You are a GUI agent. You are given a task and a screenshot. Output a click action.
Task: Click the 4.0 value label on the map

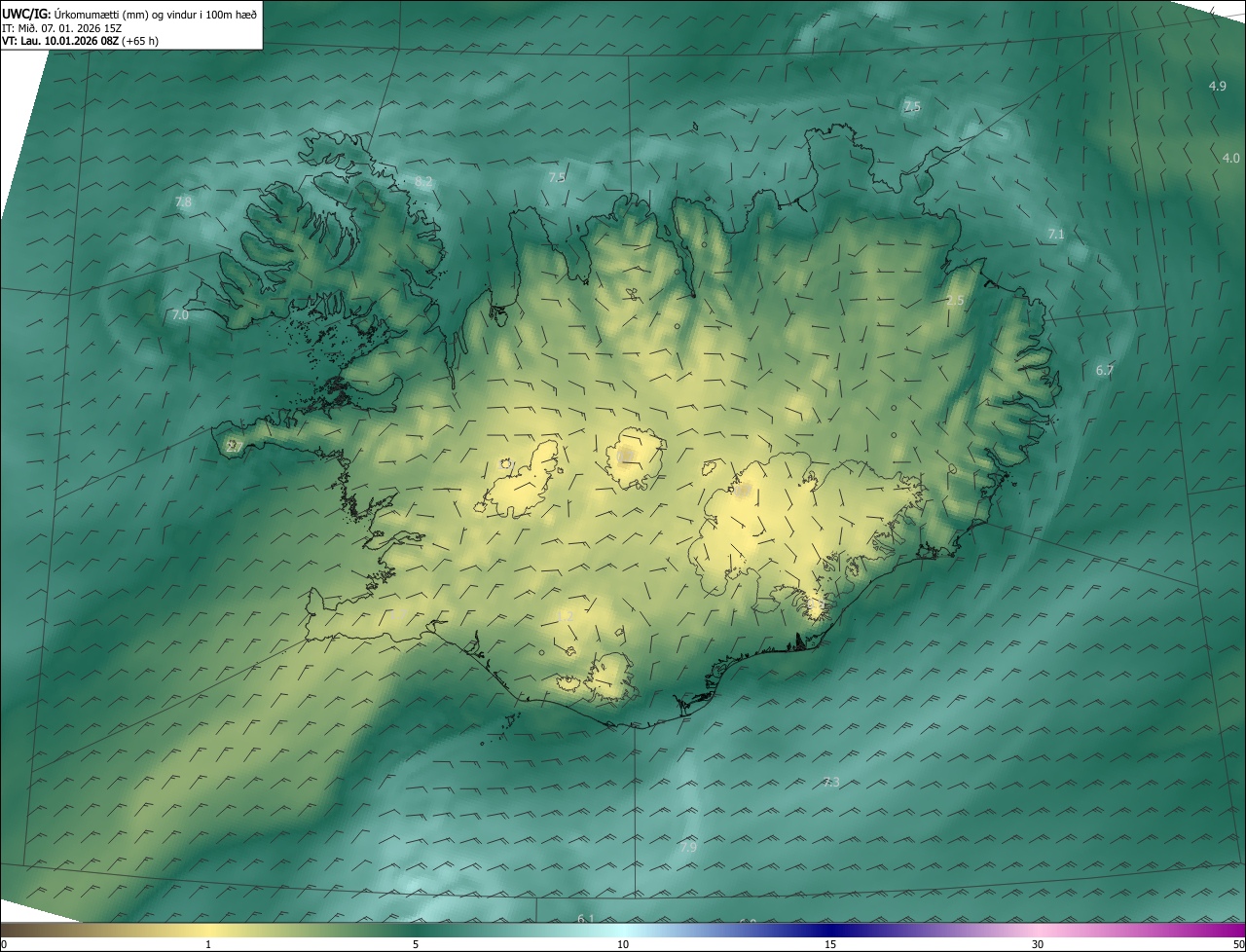pyautogui.click(x=1230, y=158)
